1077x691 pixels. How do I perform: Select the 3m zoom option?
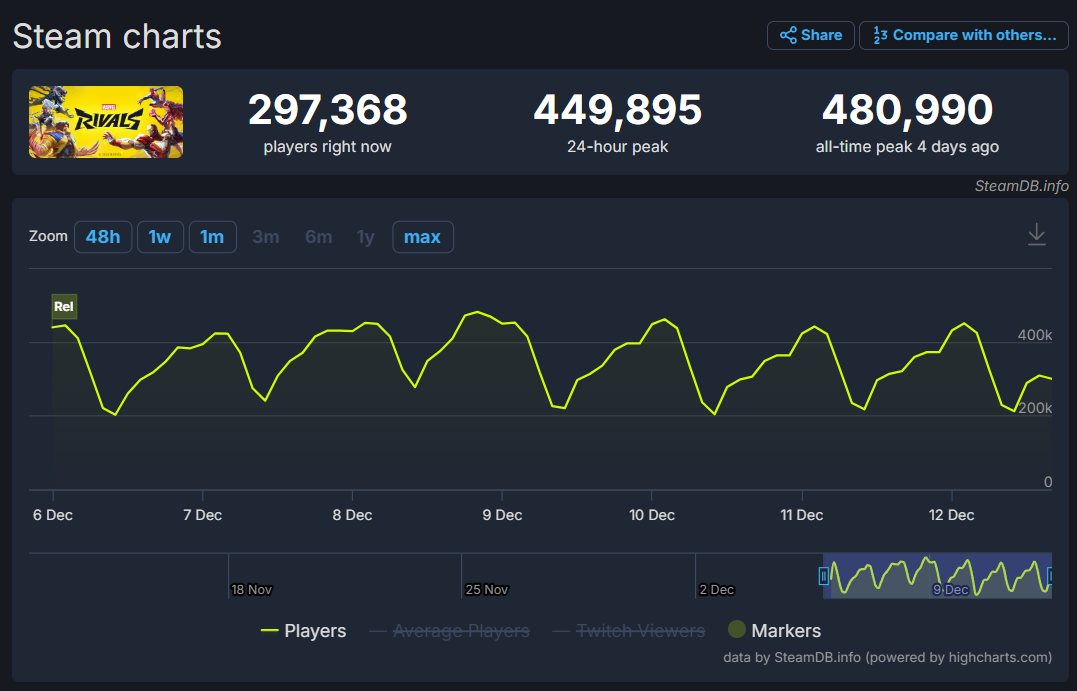click(x=266, y=237)
